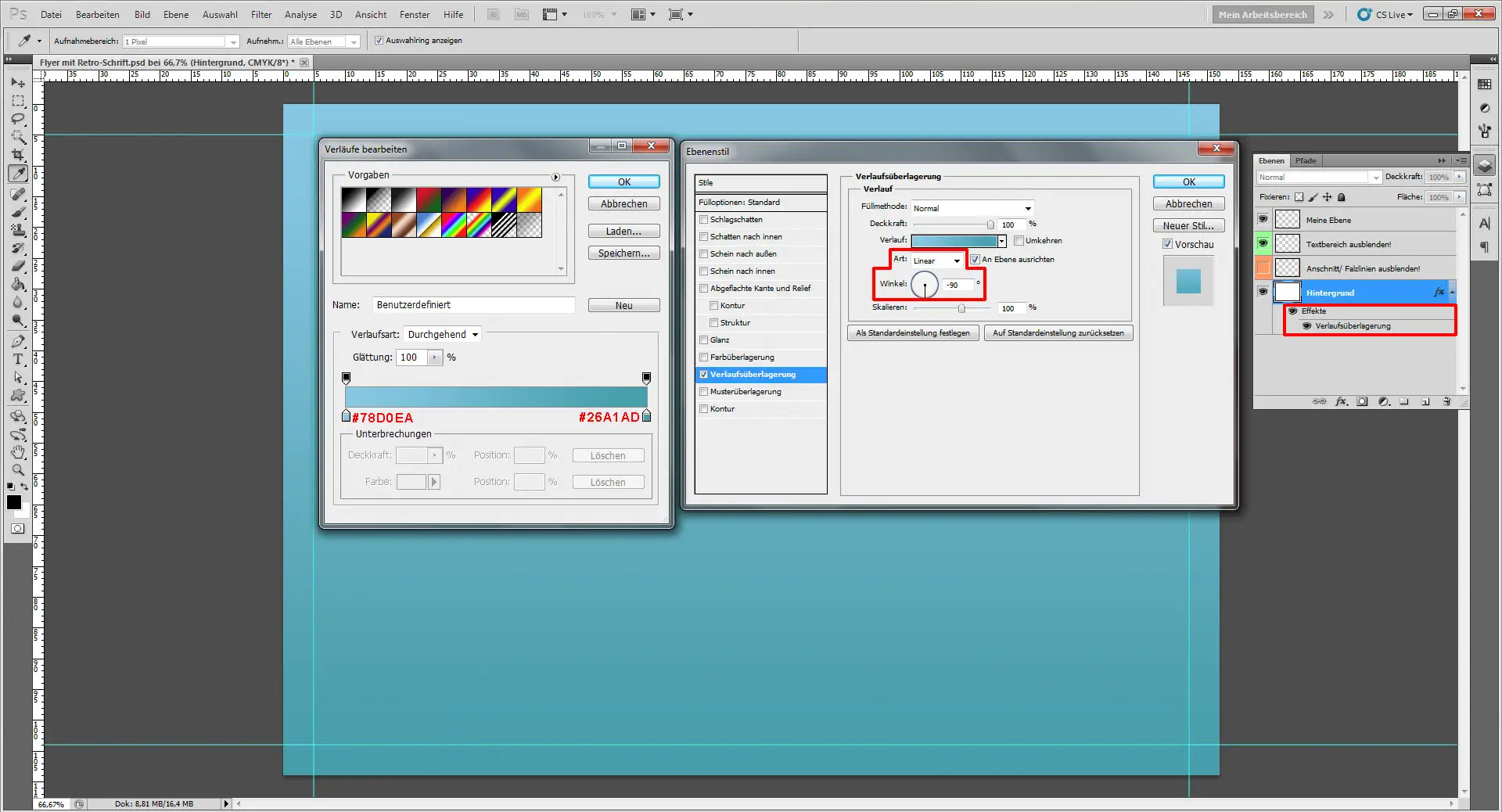The width and height of the screenshot is (1502, 812).
Task: Hide the Meine Ebene layer
Action: click(1263, 220)
